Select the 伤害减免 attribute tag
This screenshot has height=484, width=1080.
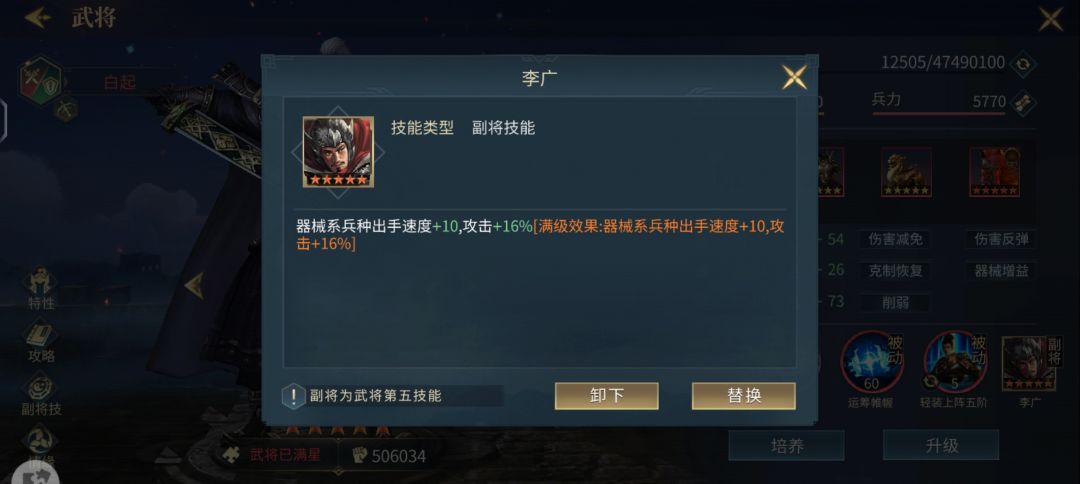pyautogui.click(x=895, y=240)
